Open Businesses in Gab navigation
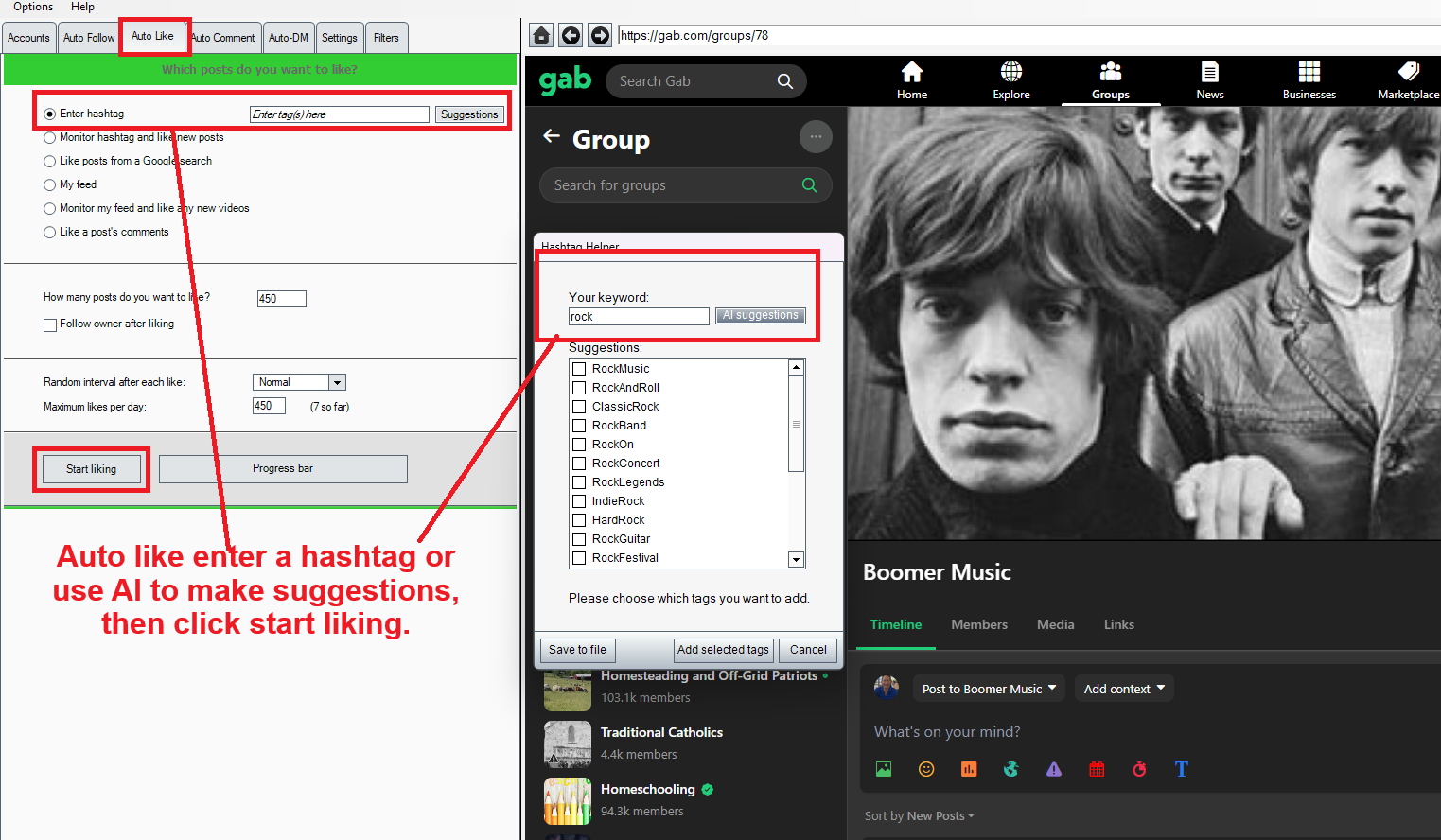Viewport: 1441px width, 840px height. pos(1309,80)
